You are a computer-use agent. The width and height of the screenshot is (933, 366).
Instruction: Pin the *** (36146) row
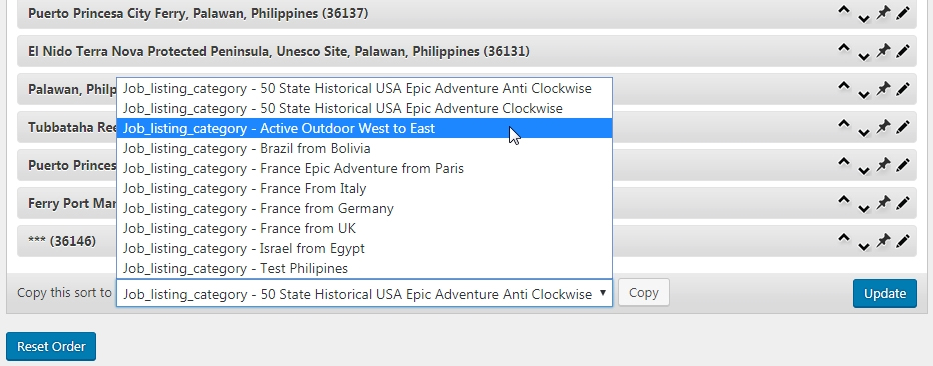pyautogui.click(x=883, y=241)
